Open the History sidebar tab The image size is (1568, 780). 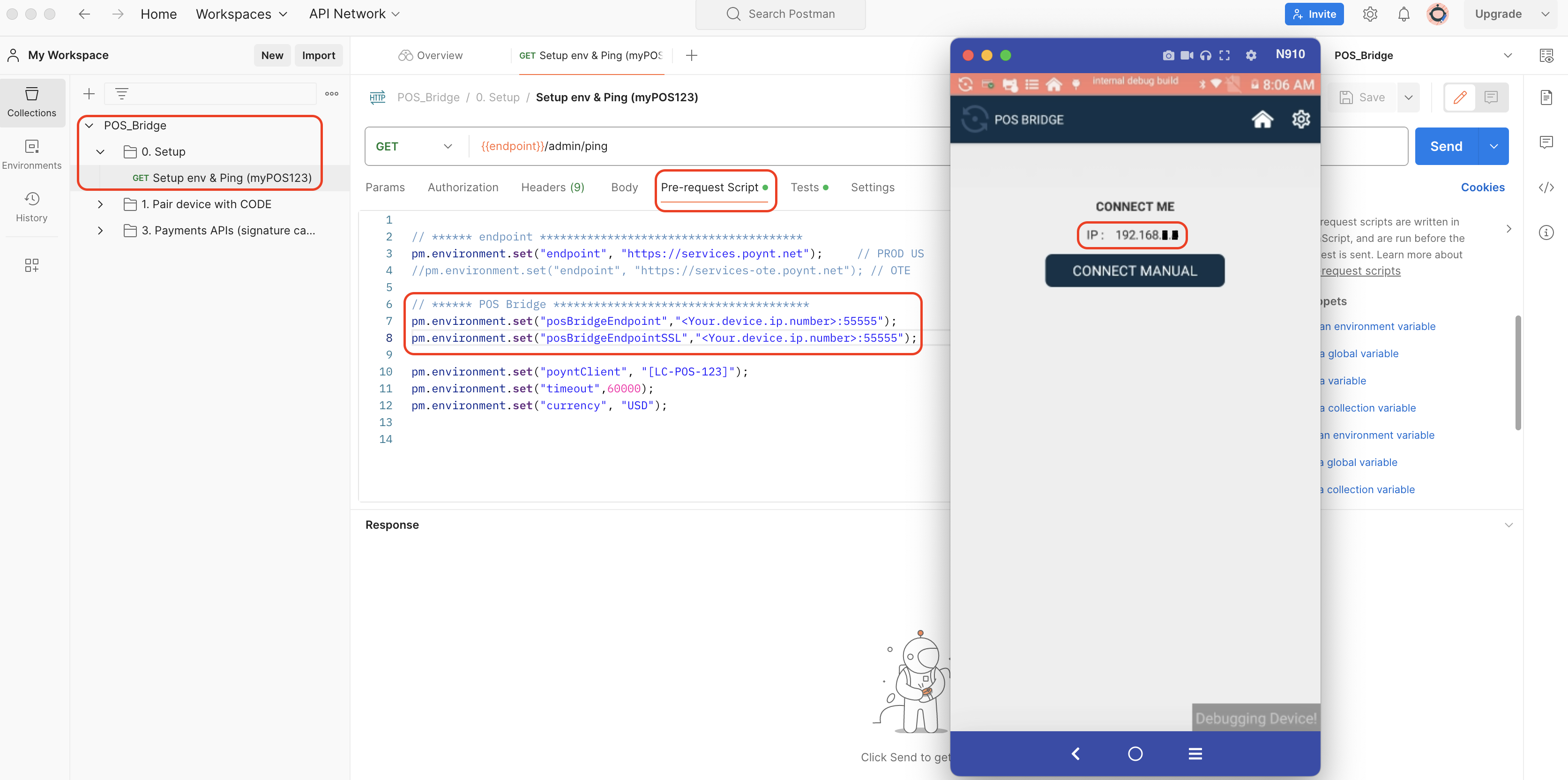coord(32,207)
